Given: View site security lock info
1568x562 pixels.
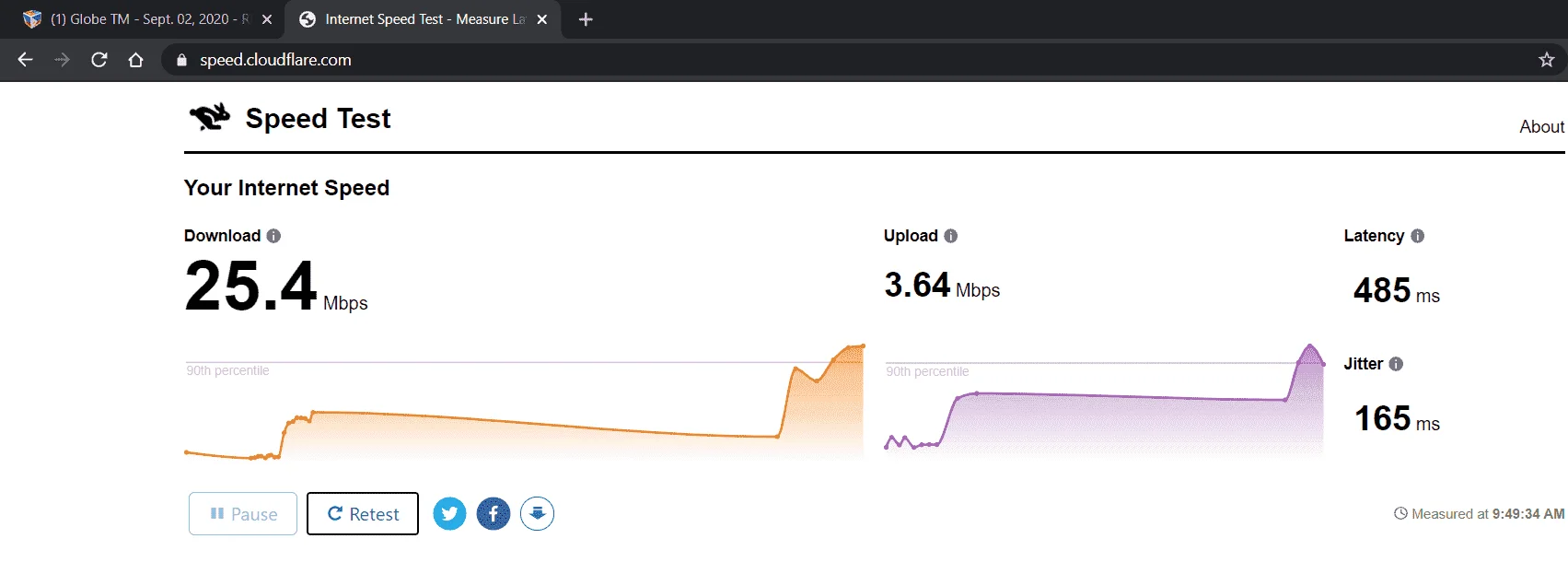Looking at the screenshot, I should coord(181,60).
